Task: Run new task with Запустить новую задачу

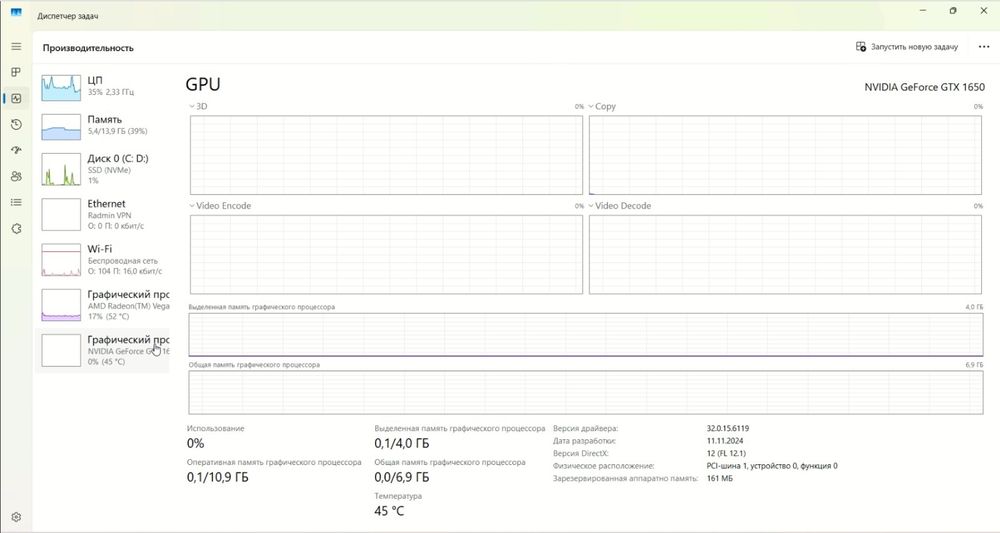Action: coord(907,47)
